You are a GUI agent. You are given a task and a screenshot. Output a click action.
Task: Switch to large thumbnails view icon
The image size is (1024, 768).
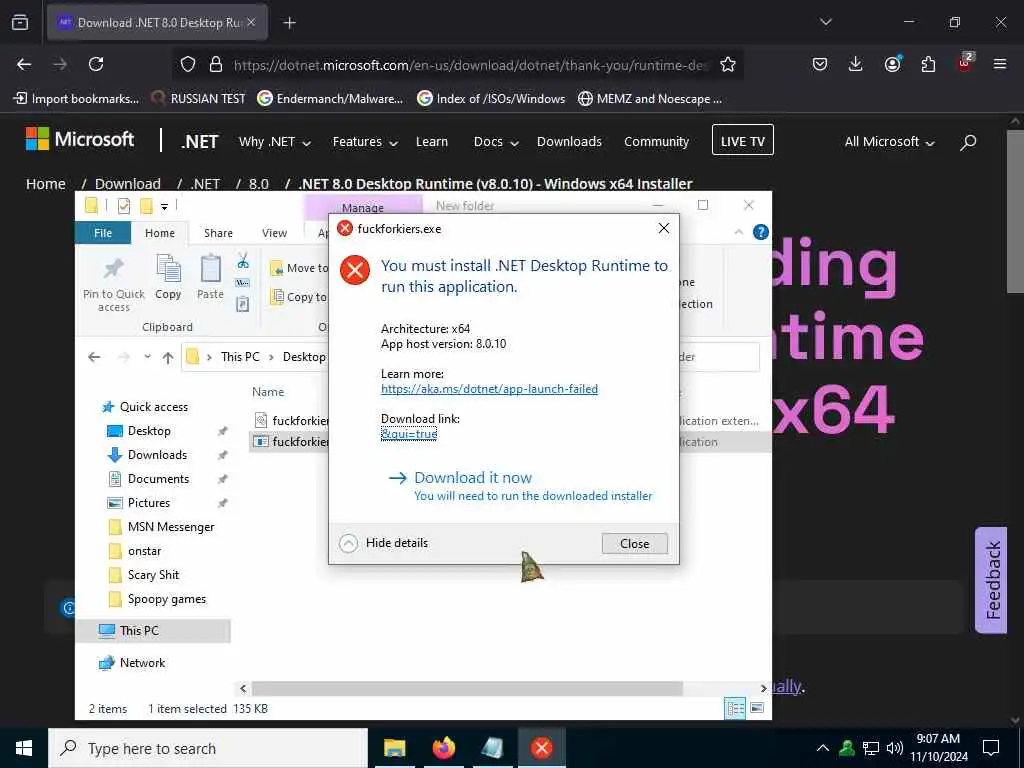coord(757,708)
